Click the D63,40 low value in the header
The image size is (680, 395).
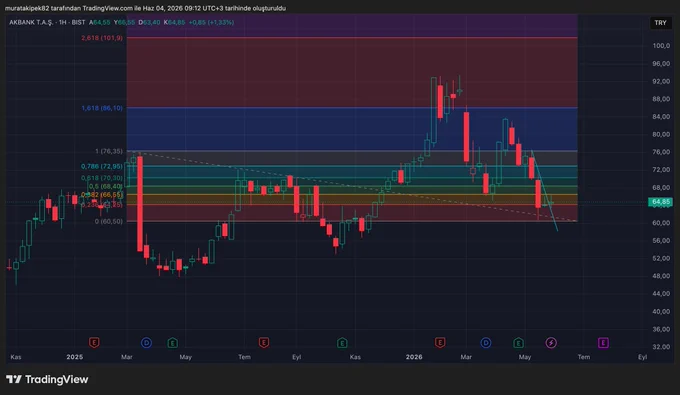tap(149, 22)
